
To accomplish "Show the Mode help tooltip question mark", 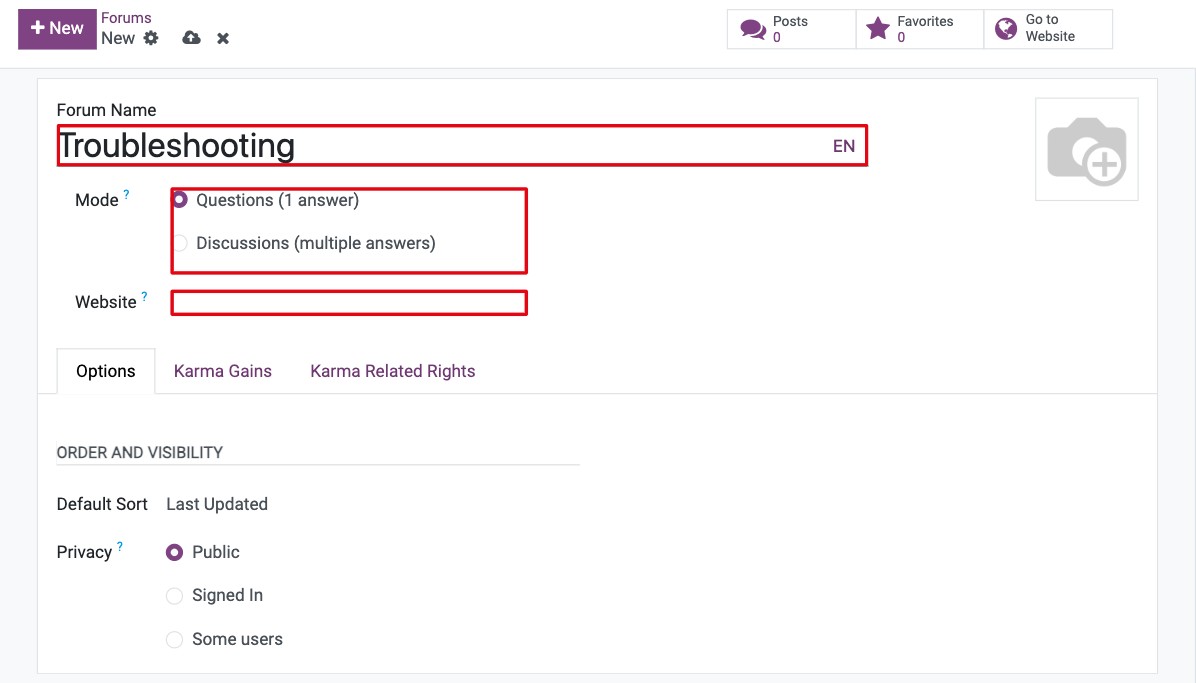I will click(x=127, y=195).
